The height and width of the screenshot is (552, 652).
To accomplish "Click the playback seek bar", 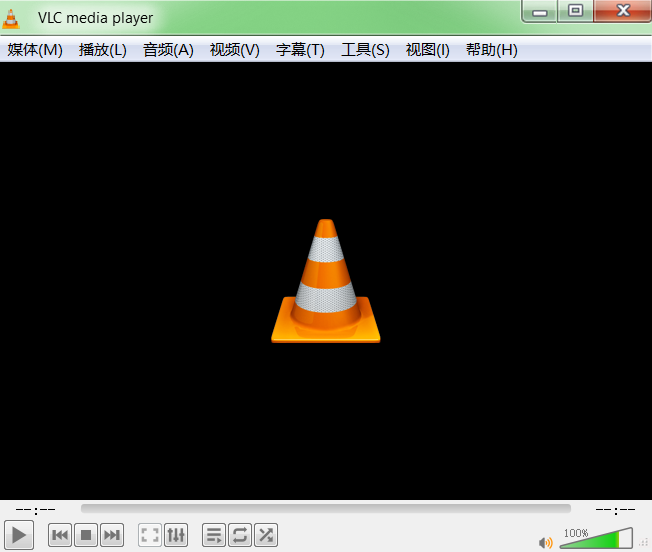I will [326, 509].
